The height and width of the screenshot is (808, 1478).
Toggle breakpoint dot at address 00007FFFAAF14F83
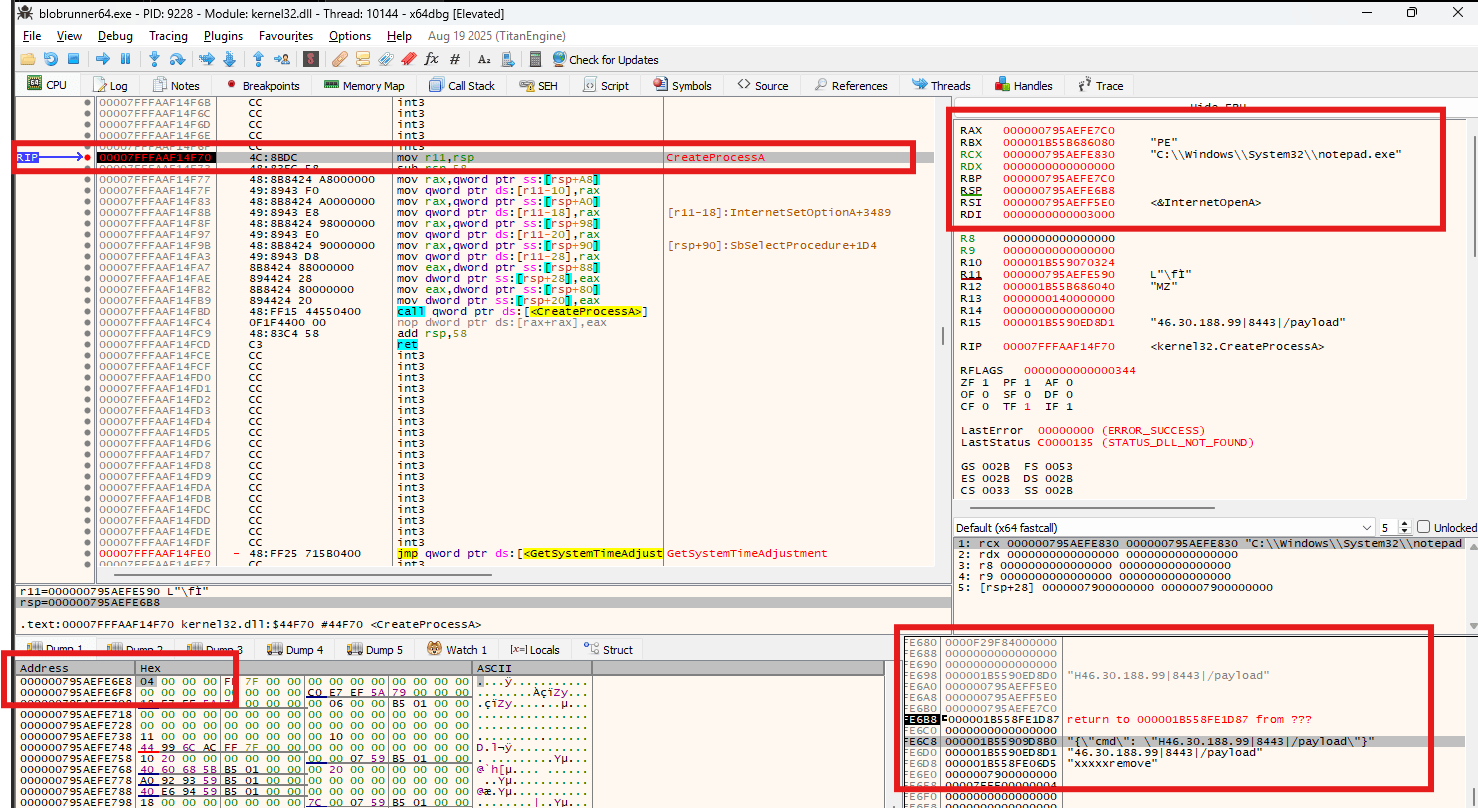(x=88, y=201)
